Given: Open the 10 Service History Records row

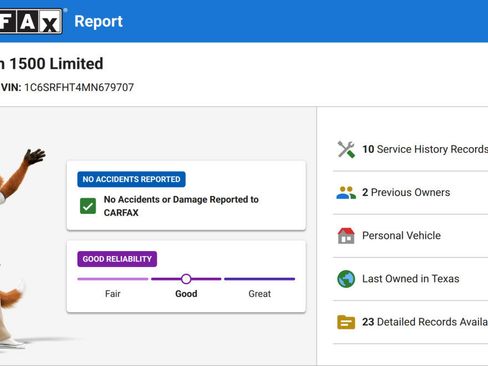Looking at the screenshot, I should click(x=411, y=149).
